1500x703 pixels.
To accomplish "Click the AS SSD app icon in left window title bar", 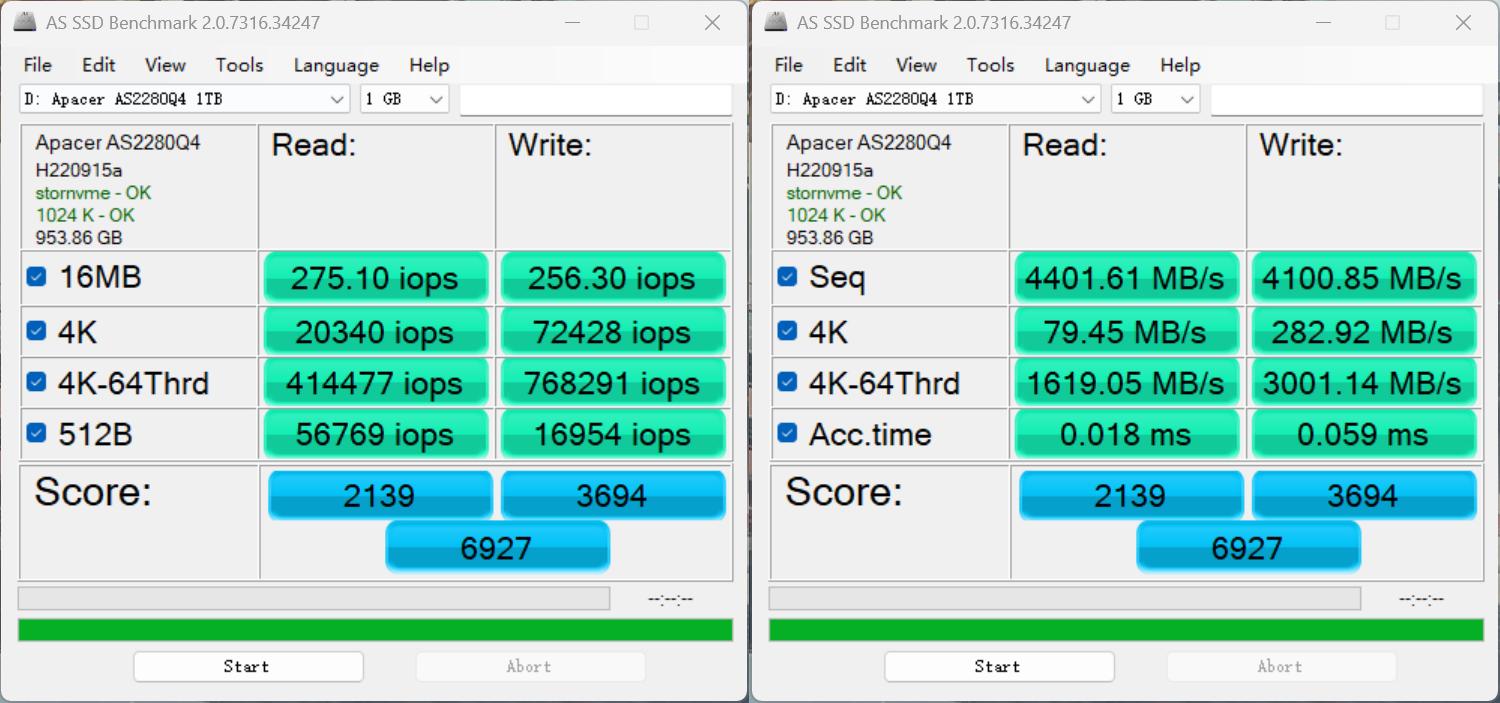I will coord(25,22).
